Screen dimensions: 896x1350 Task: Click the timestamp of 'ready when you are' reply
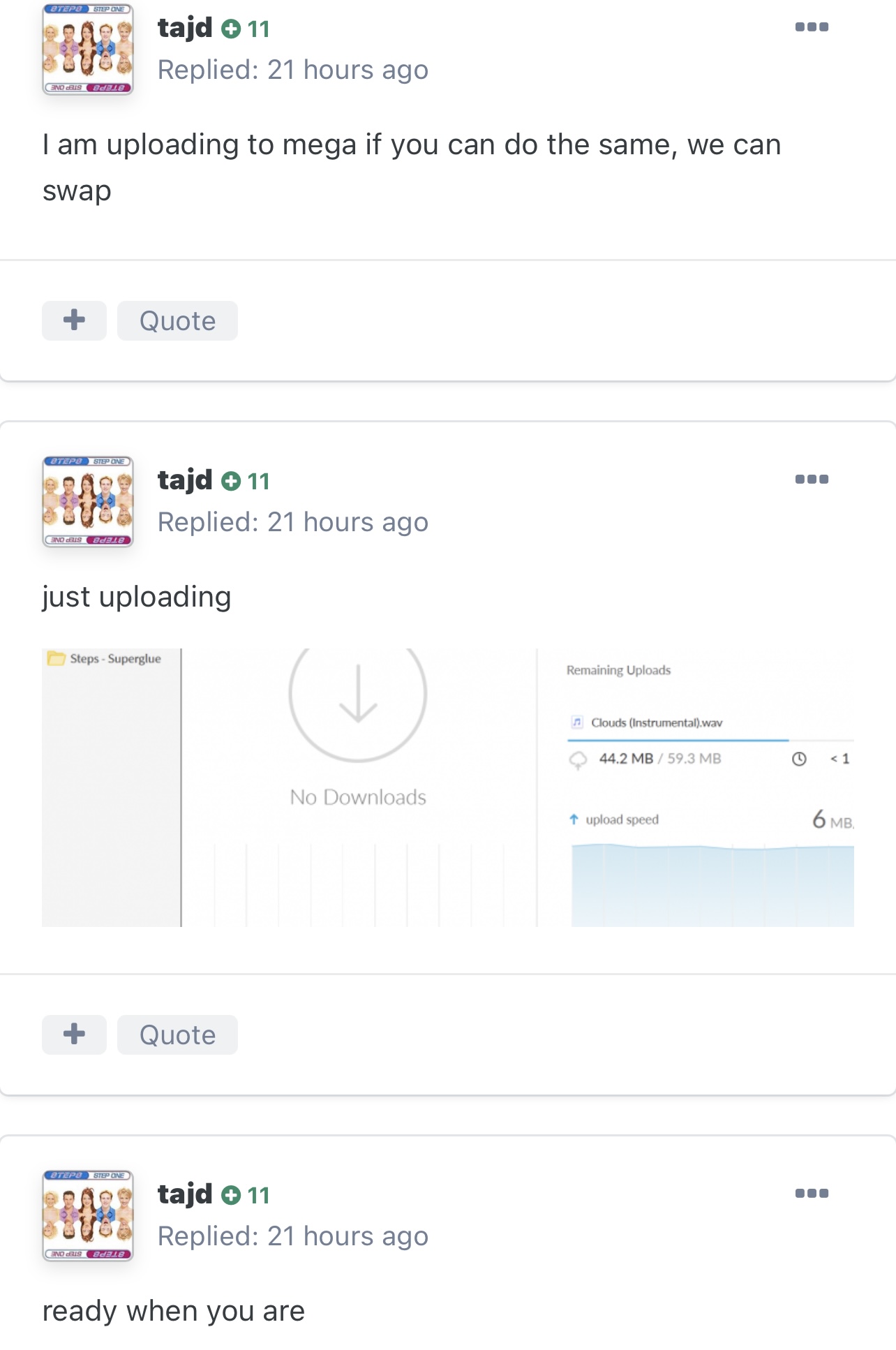[x=347, y=1236]
